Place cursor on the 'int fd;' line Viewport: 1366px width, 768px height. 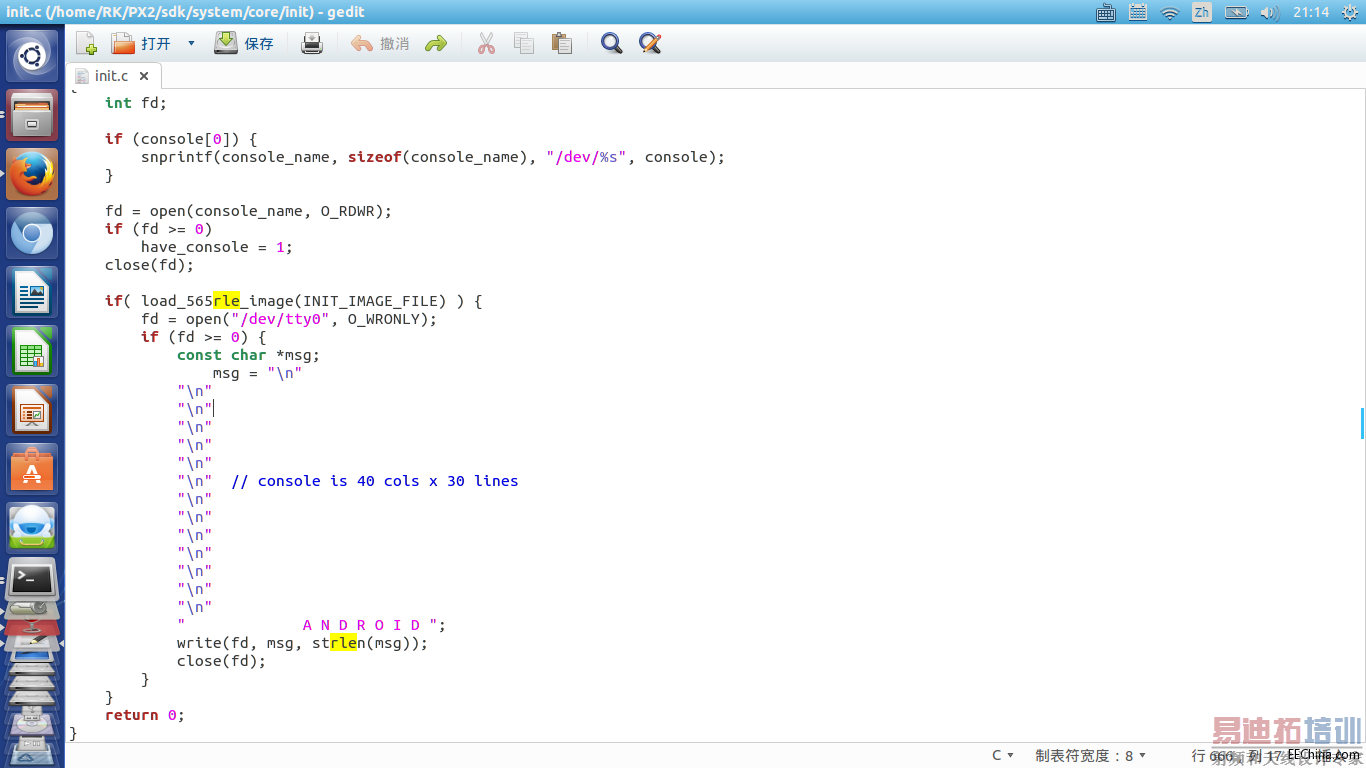click(x=136, y=103)
